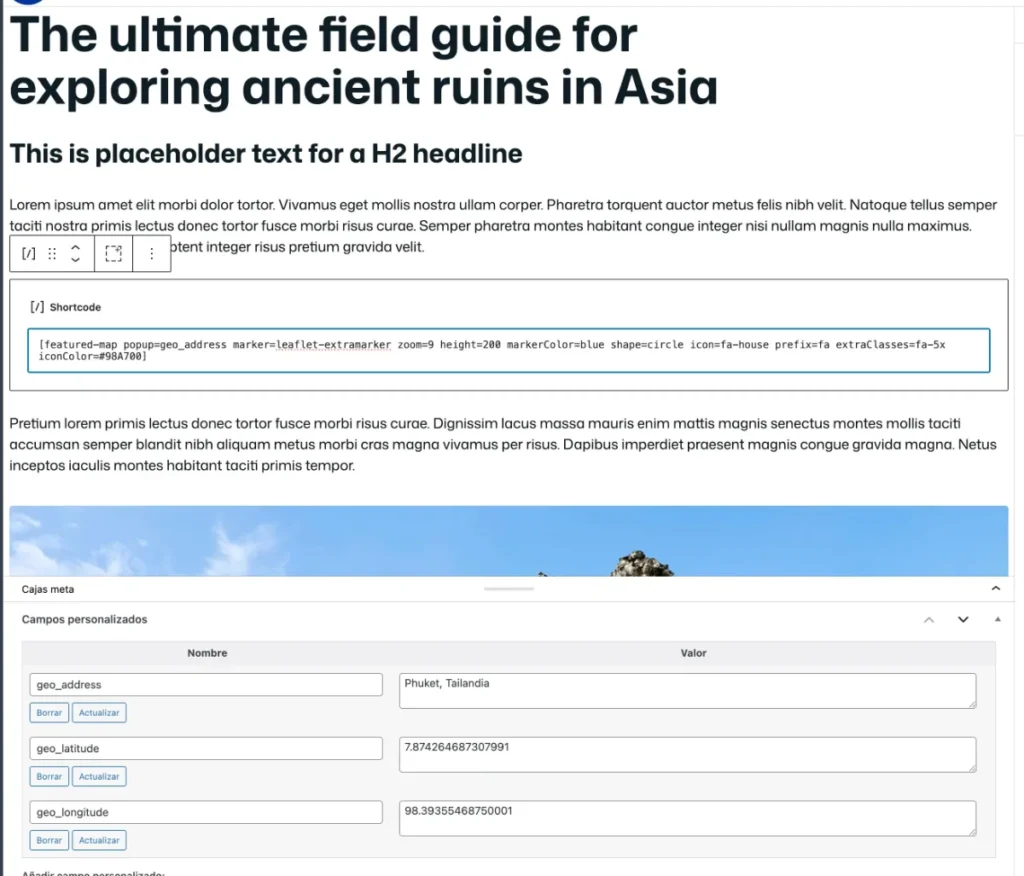
Task: Click Borrar under geo_latitude
Action: 49,777
